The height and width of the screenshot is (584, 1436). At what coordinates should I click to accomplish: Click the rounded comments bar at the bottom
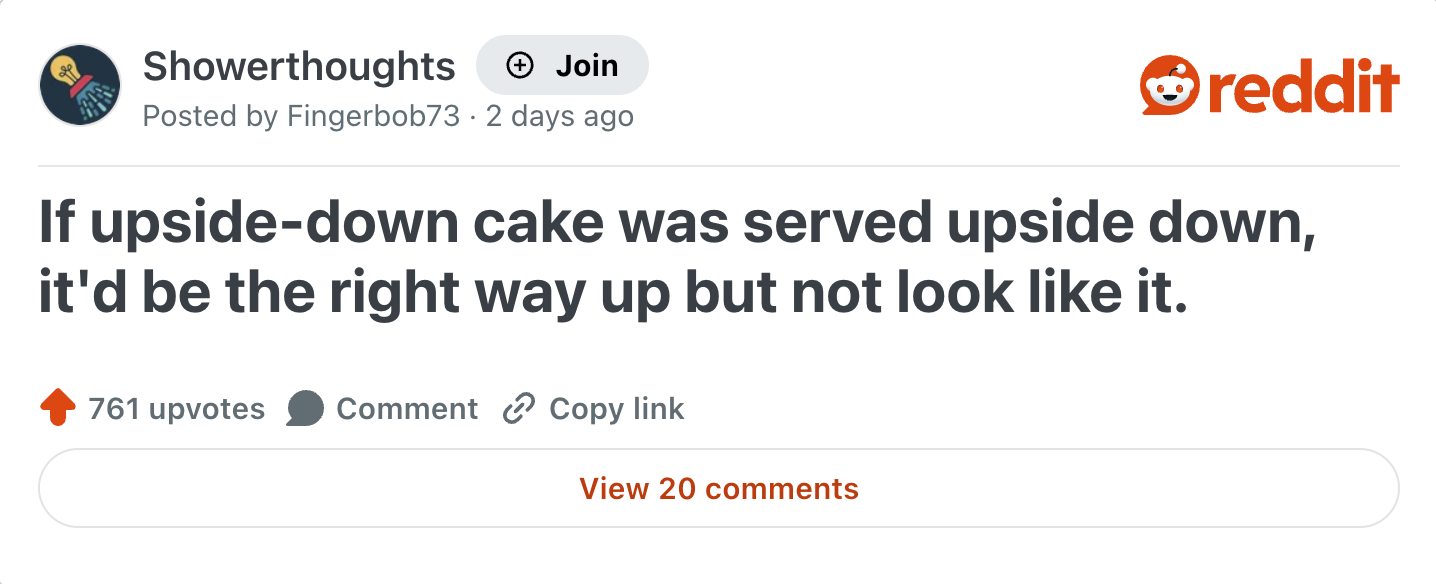click(x=717, y=489)
